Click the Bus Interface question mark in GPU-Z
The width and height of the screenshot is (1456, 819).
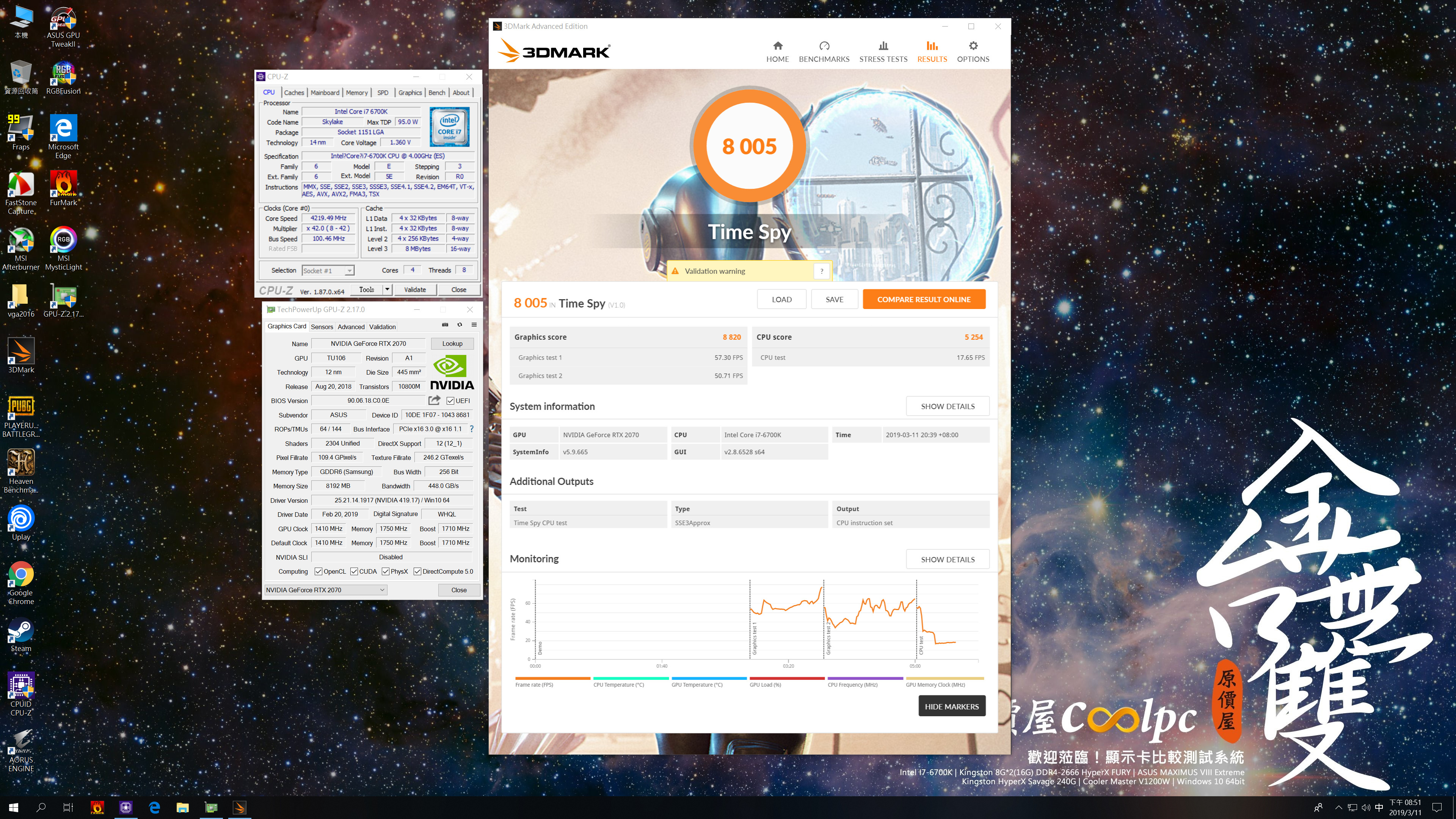[x=471, y=429]
